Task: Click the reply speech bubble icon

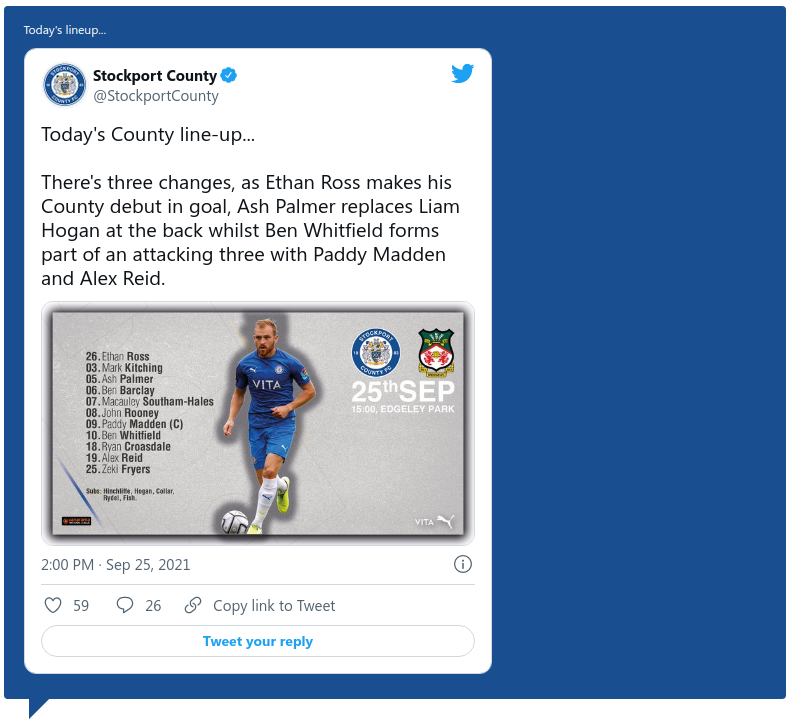Action: point(125,605)
